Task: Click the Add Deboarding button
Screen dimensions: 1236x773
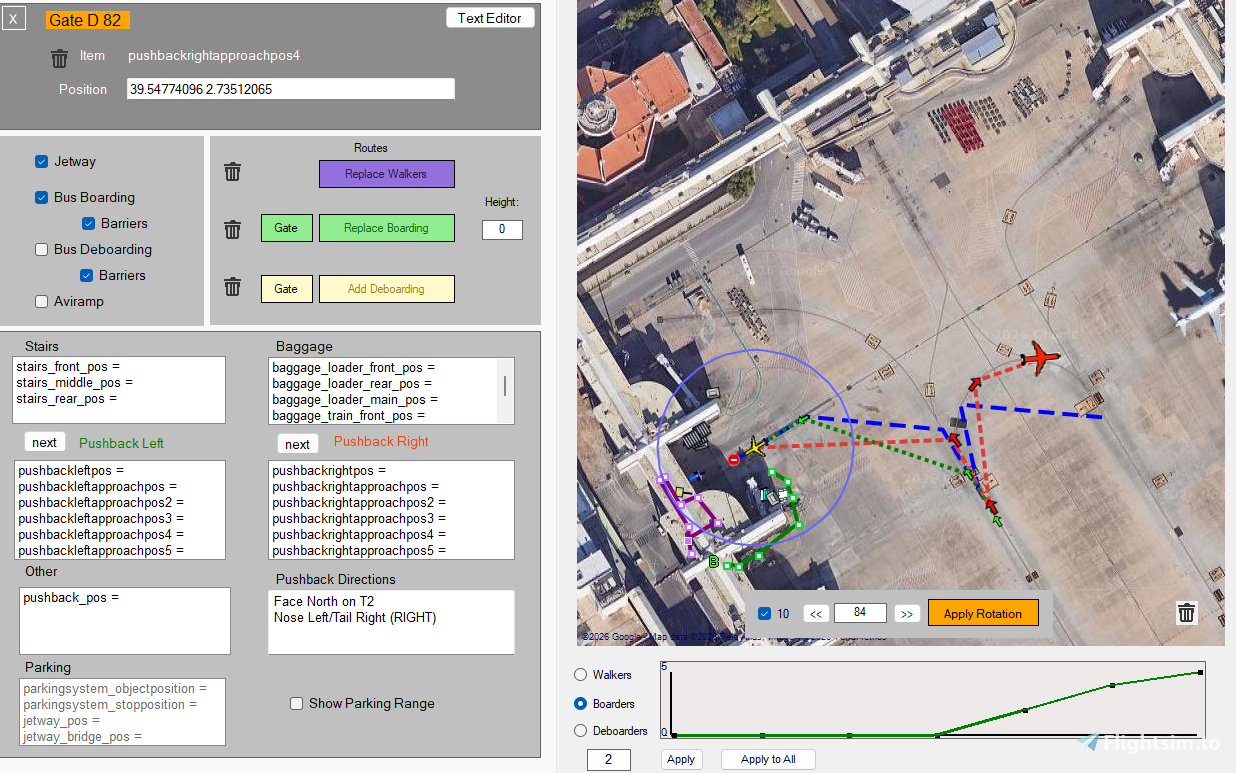Action: click(x=386, y=289)
